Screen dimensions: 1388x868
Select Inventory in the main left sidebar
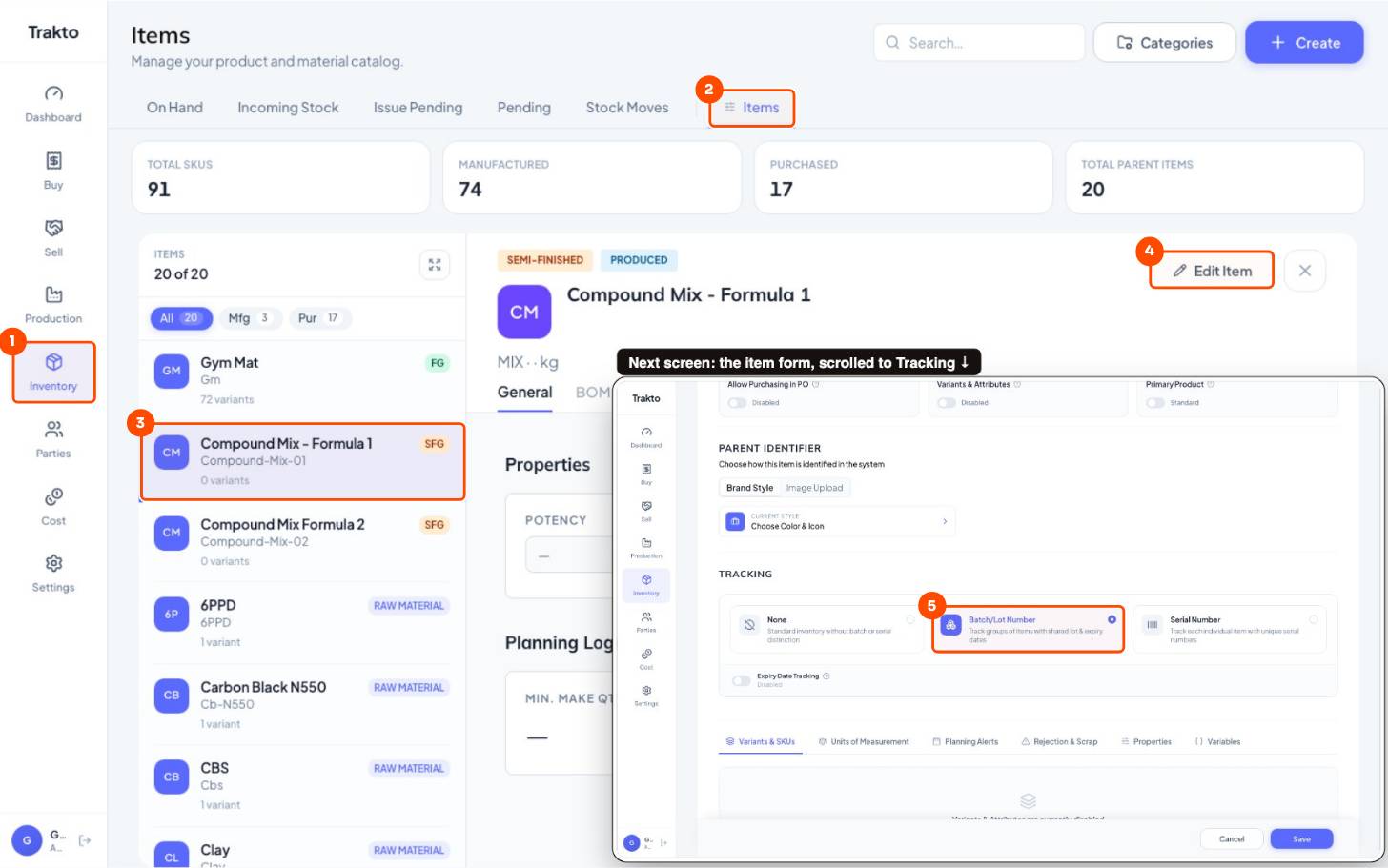pyautogui.click(x=53, y=373)
